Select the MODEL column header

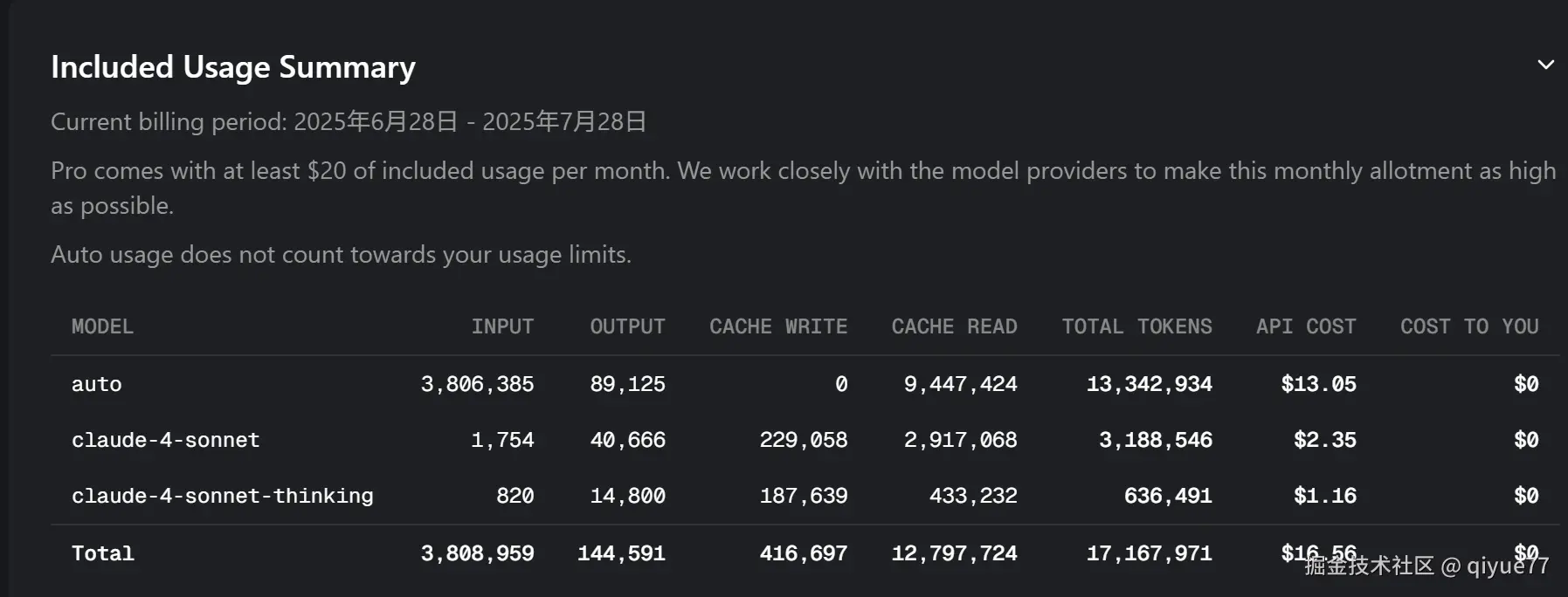click(102, 326)
